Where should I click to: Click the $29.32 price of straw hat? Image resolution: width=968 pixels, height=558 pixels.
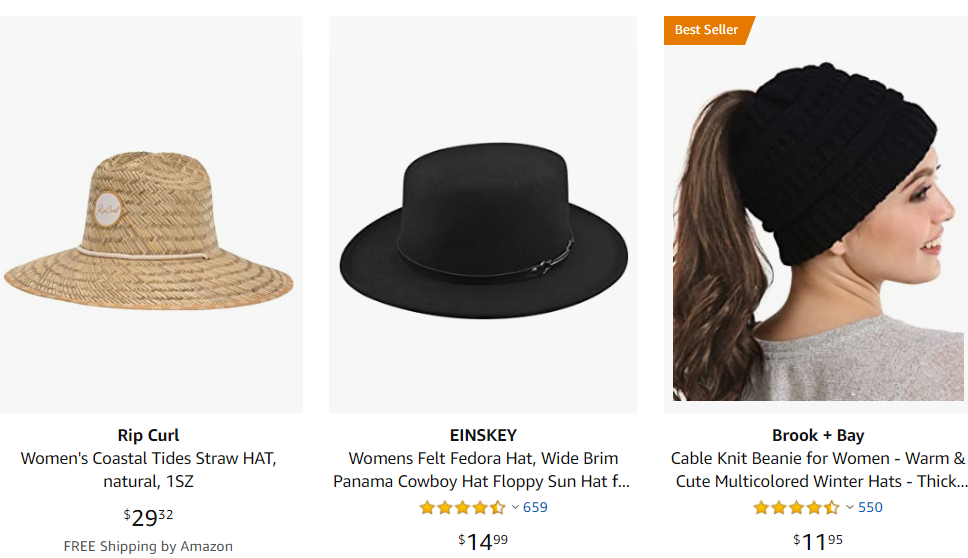tap(149, 517)
